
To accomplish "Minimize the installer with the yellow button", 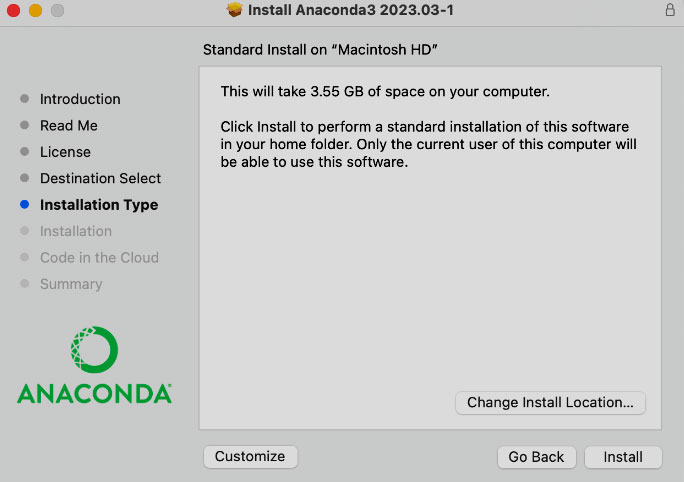I will (35, 10).
